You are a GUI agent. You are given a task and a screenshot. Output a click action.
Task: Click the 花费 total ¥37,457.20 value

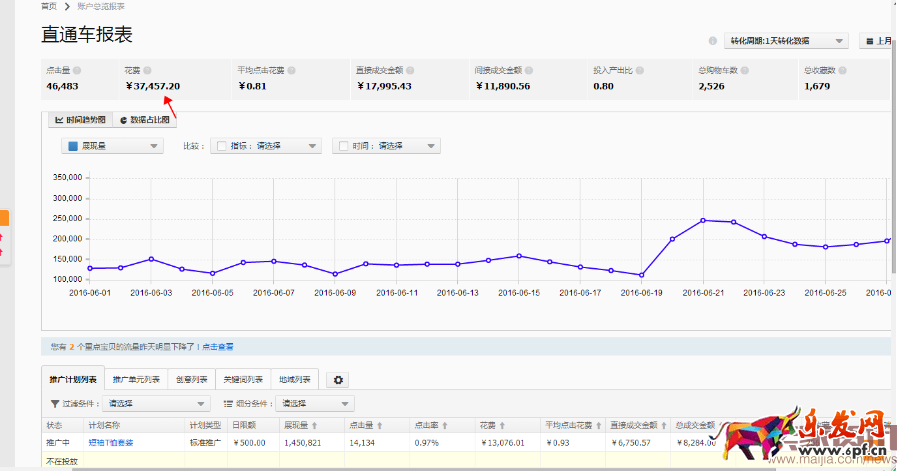[153, 86]
